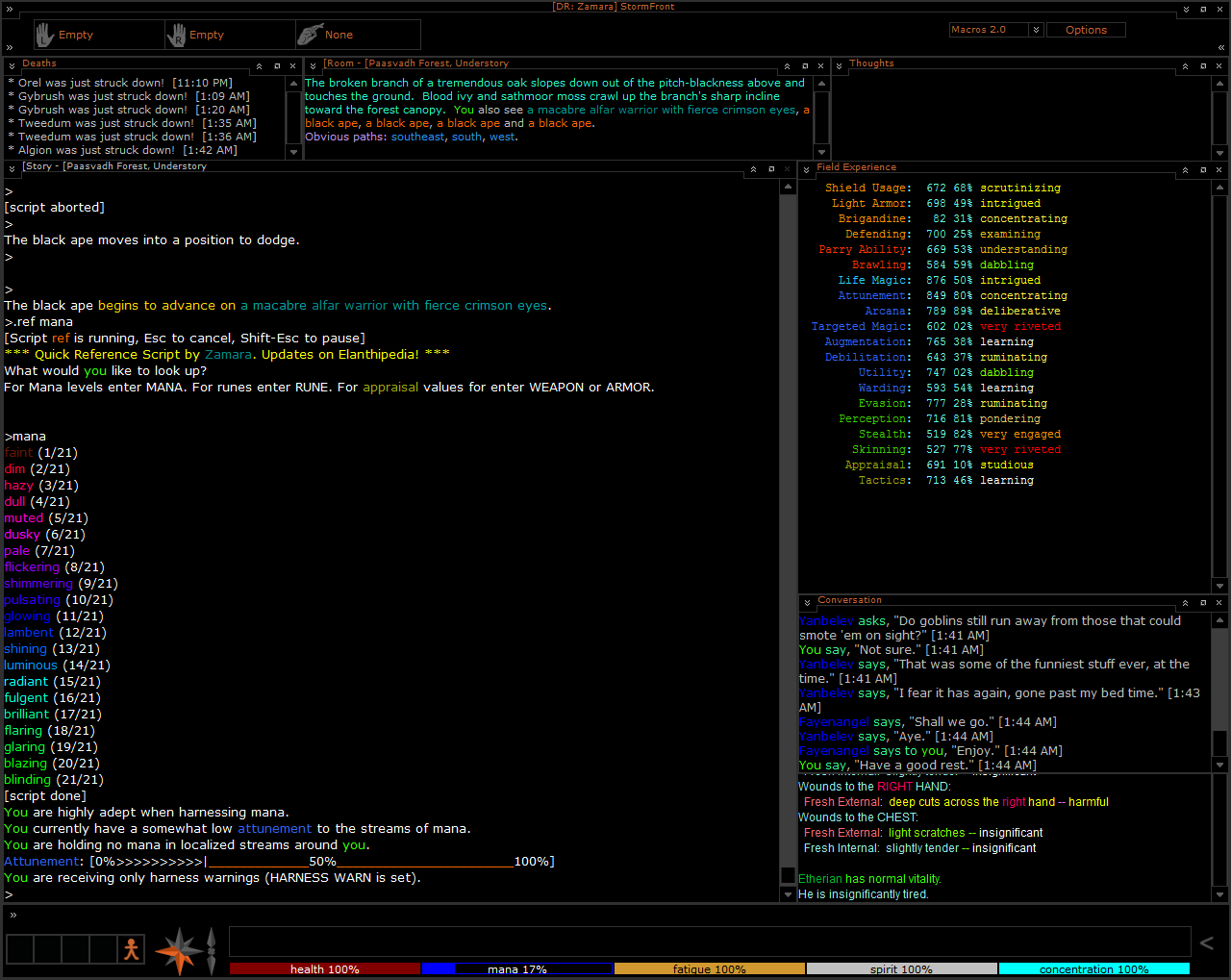
Task: Undock the Deaths panel with its float icon
Action: 277,66
